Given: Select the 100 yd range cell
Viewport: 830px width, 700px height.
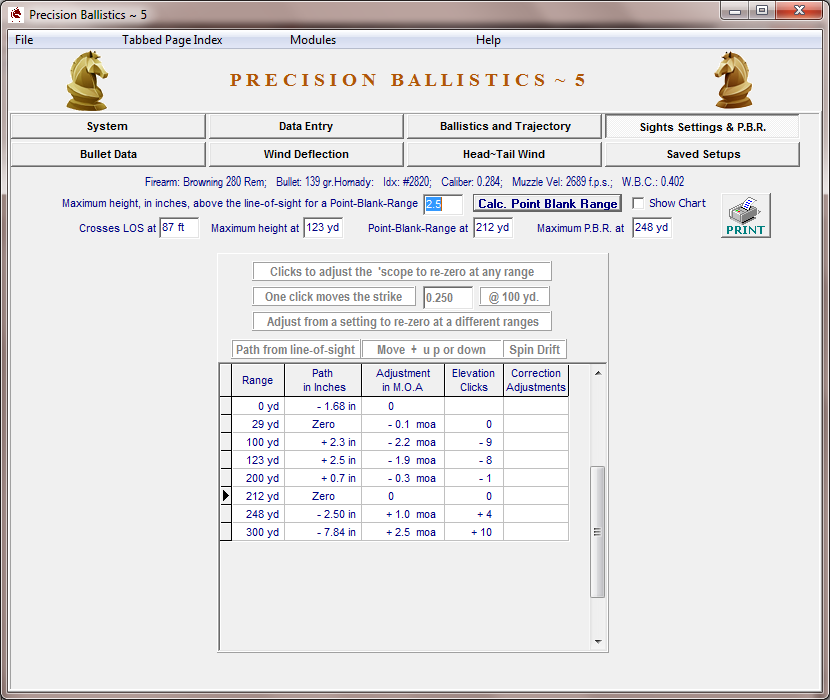Looking at the screenshot, I should coord(258,442).
